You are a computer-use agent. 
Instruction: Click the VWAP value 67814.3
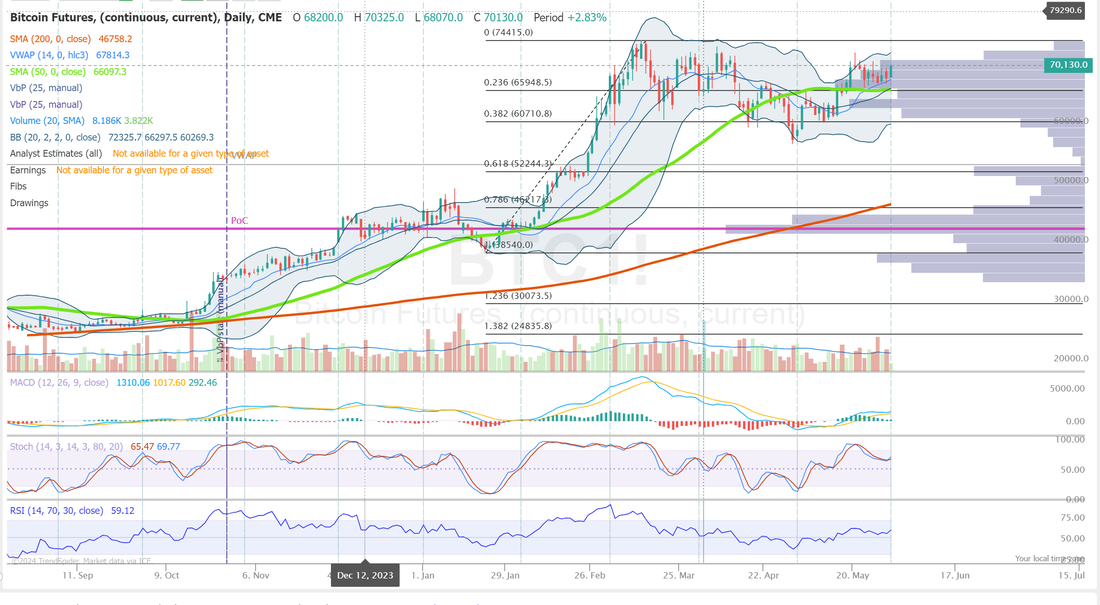click(112, 55)
